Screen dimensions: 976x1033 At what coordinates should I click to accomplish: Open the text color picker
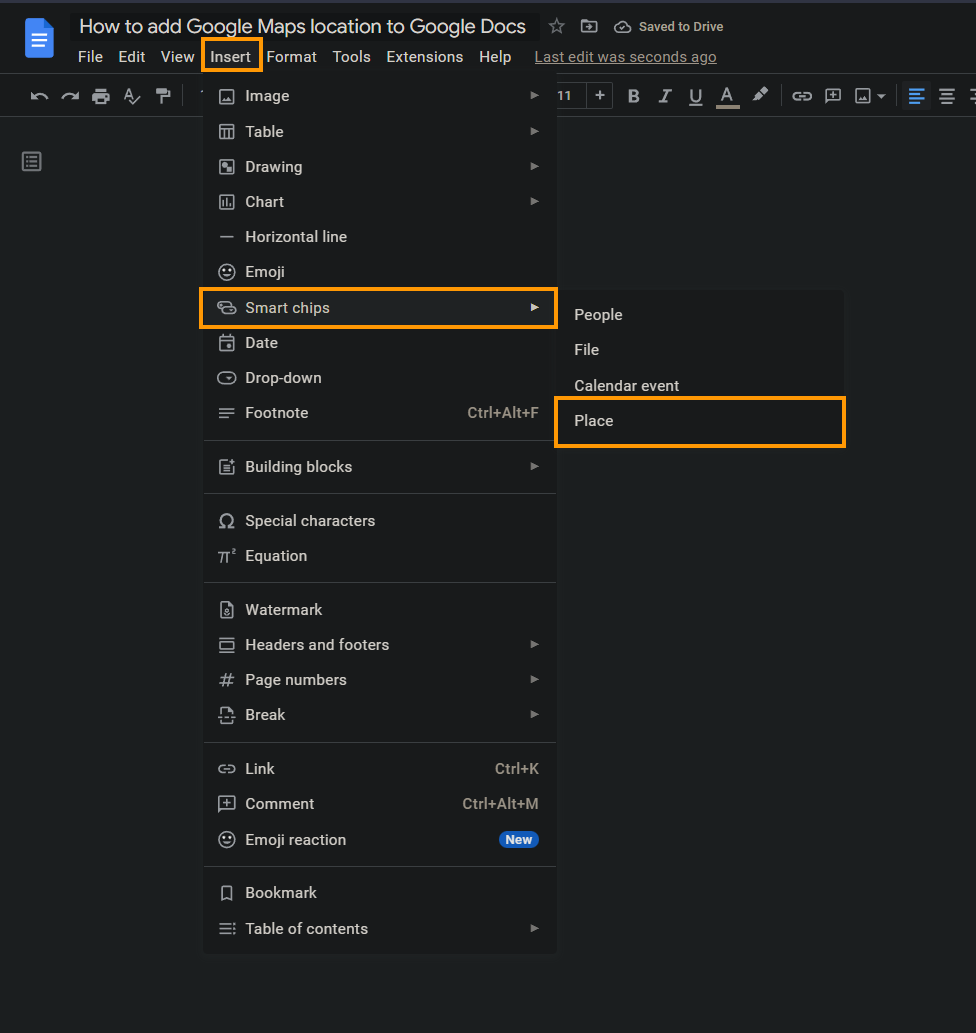[x=727, y=97]
